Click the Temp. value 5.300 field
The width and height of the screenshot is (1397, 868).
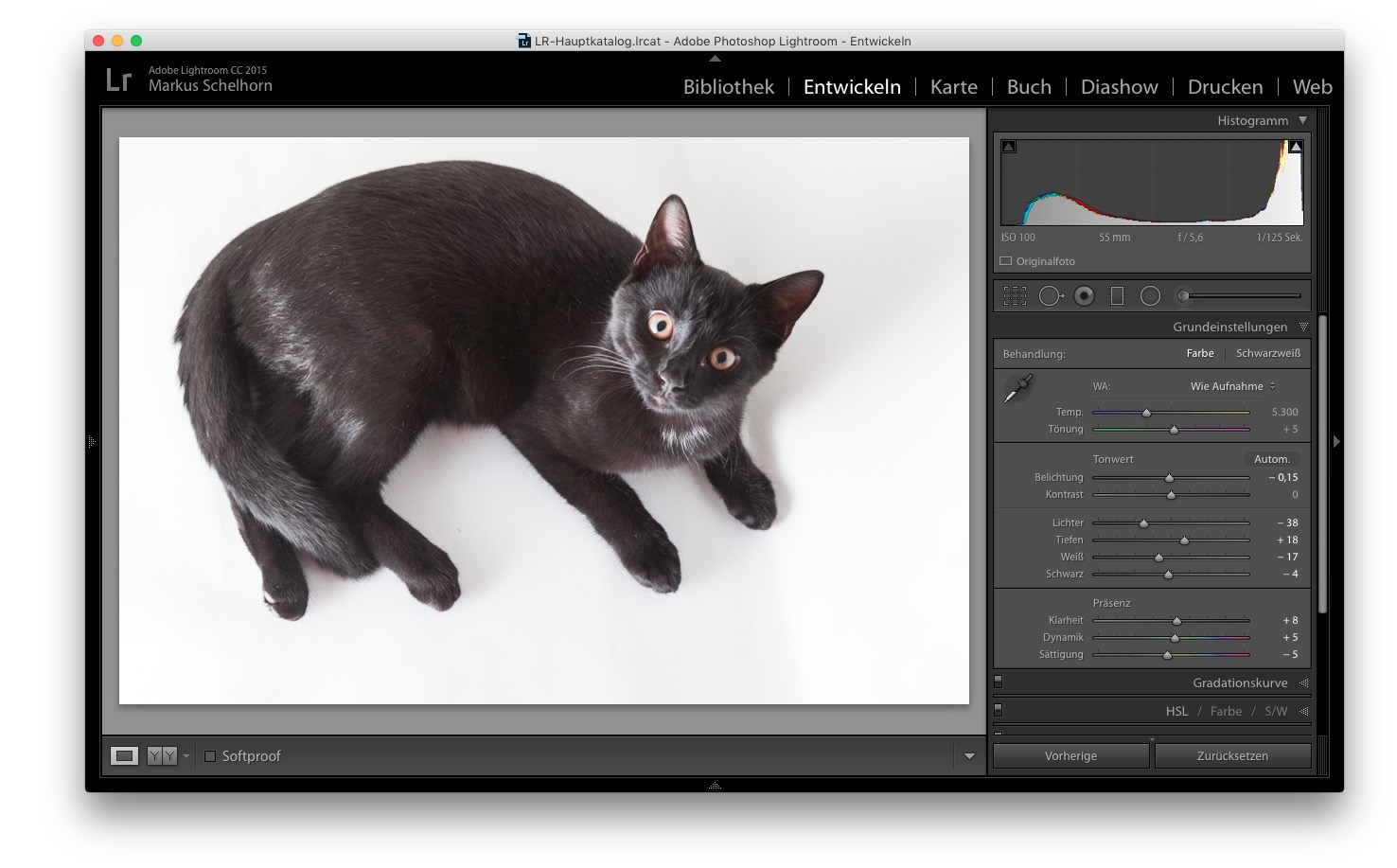coord(1284,412)
